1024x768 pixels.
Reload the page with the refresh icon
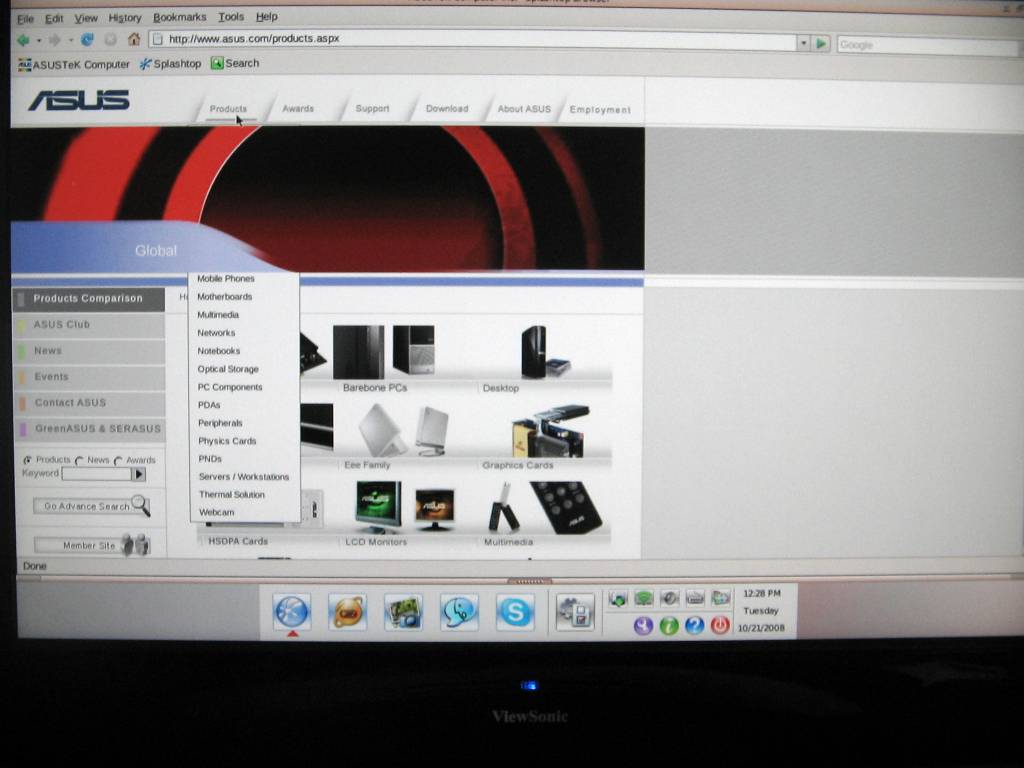(x=87, y=40)
